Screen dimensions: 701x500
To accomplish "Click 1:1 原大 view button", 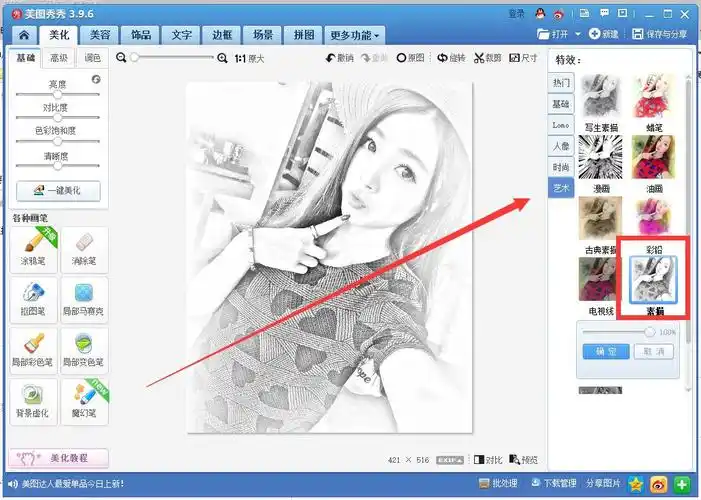I will 249,59.
